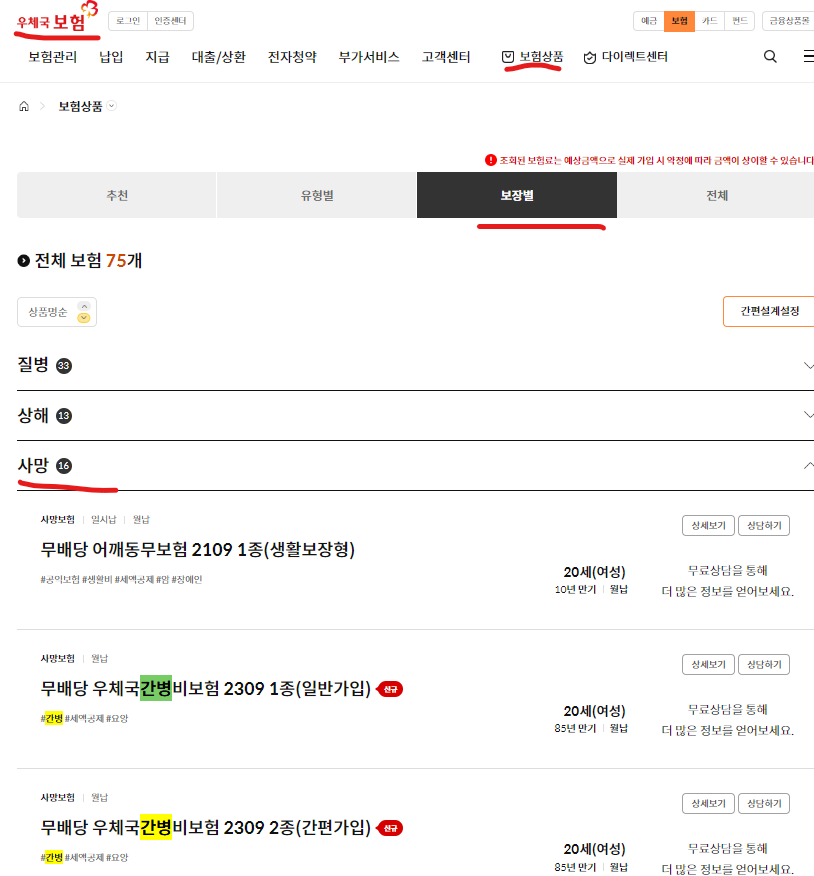The image size is (814, 876).
Task: Select the 예금 product tab
Action: coord(649,20)
